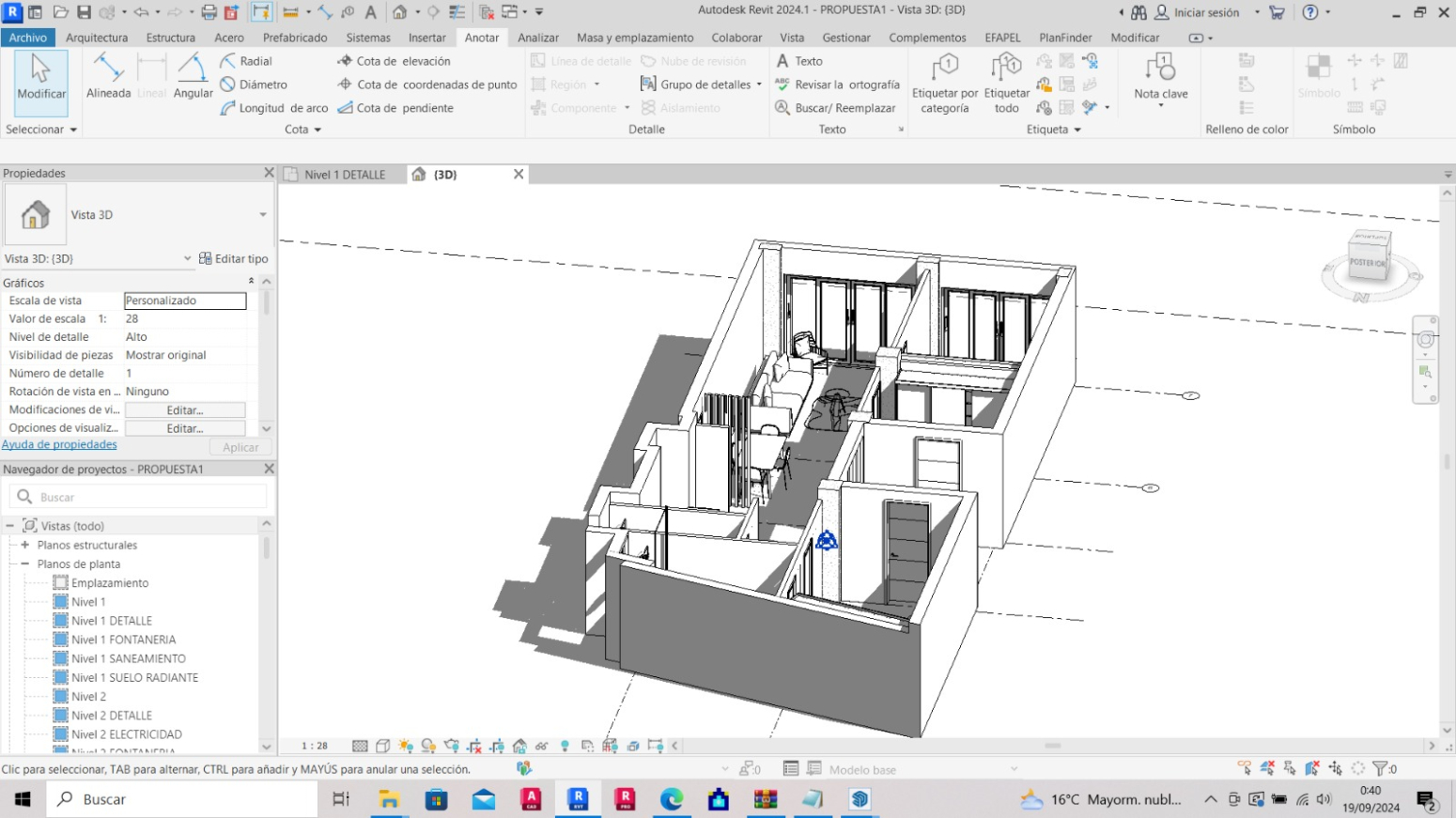This screenshot has height=818, width=1456.
Task: Click the Save disk icon in quick access toolbar
Action: click(84, 12)
